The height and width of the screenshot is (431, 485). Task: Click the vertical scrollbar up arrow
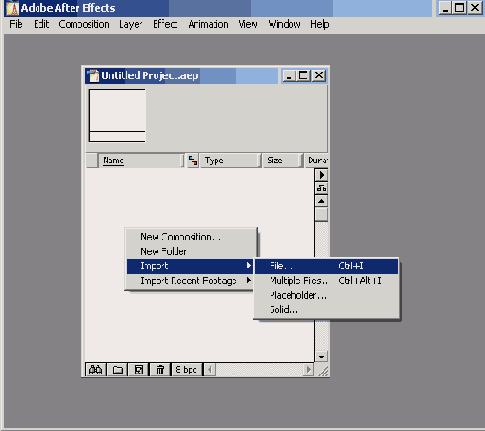321,201
